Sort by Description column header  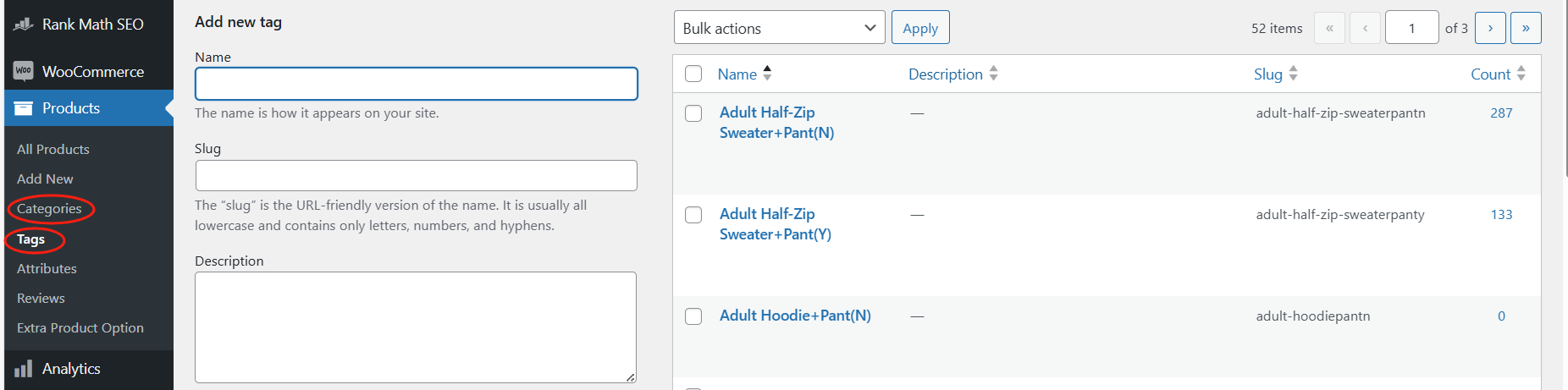tap(945, 74)
